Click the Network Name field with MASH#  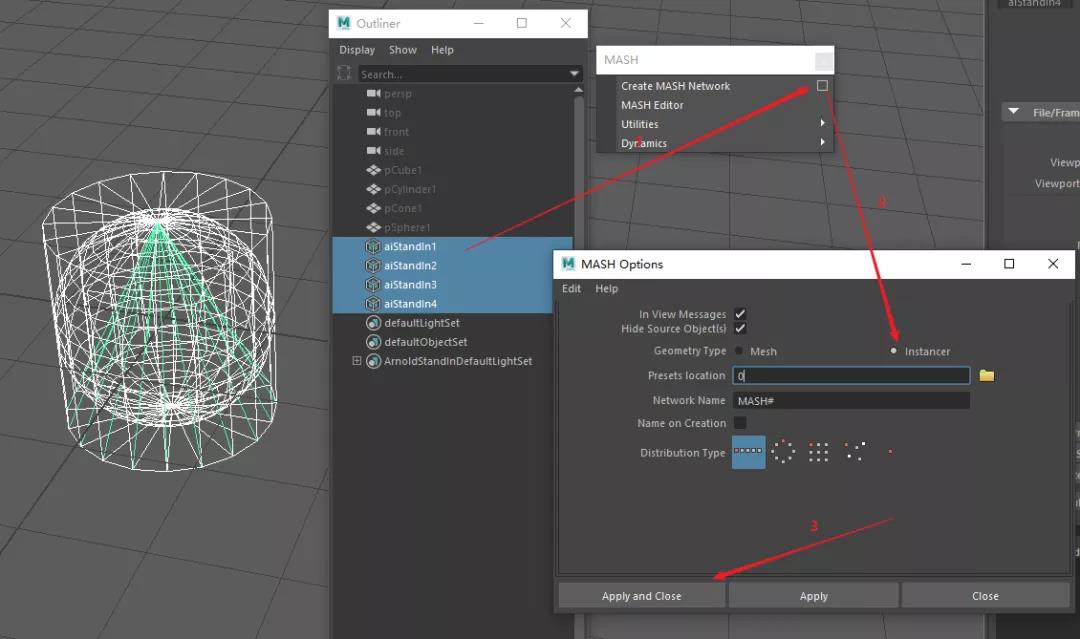pyautogui.click(x=851, y=400)
